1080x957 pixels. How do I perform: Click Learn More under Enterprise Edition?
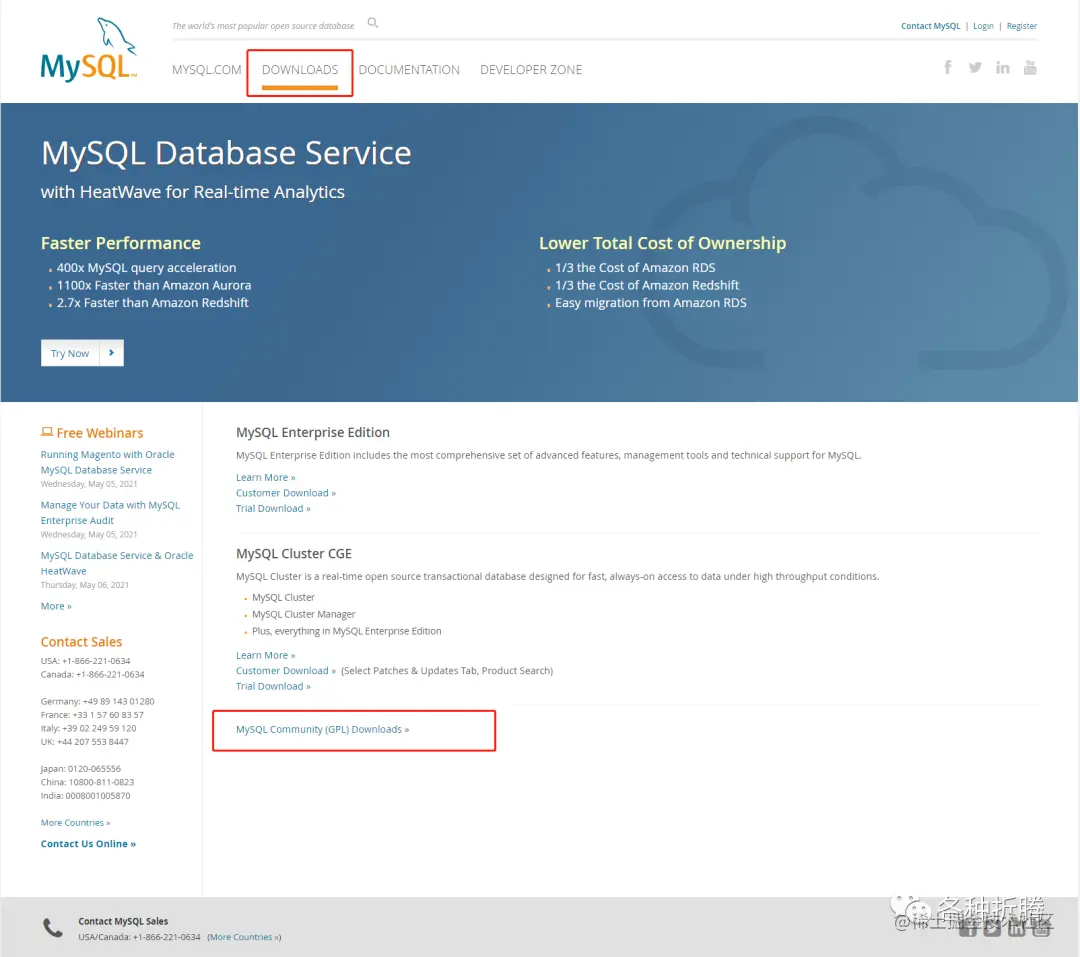pos(265,477)
